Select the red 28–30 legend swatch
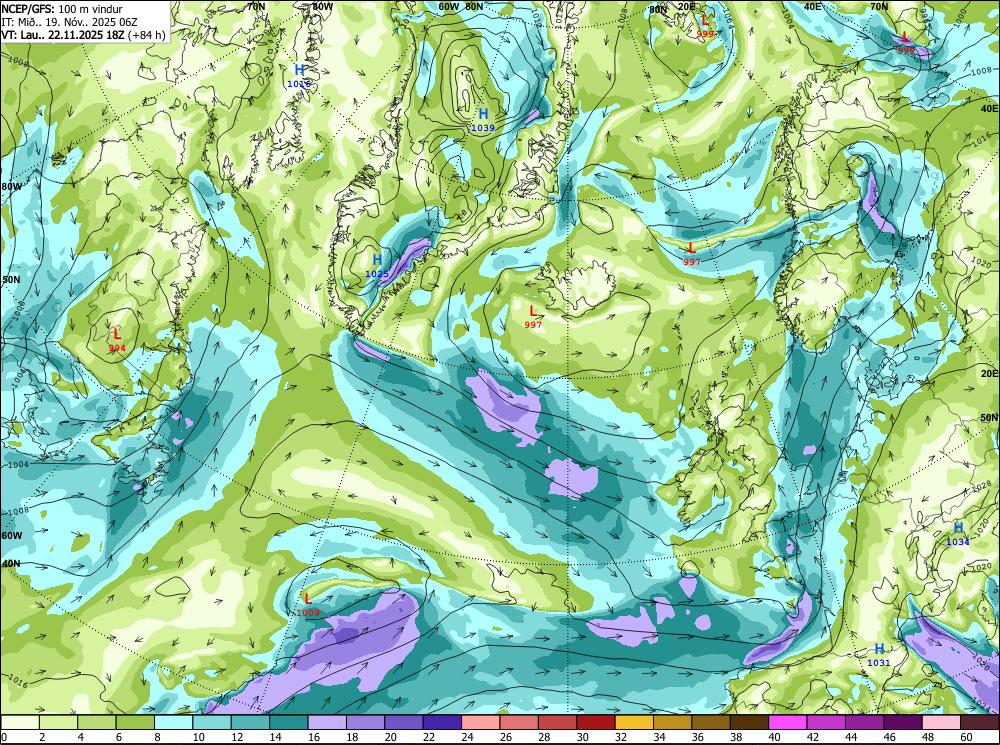Screen dimensions: 1000x745 557,722
